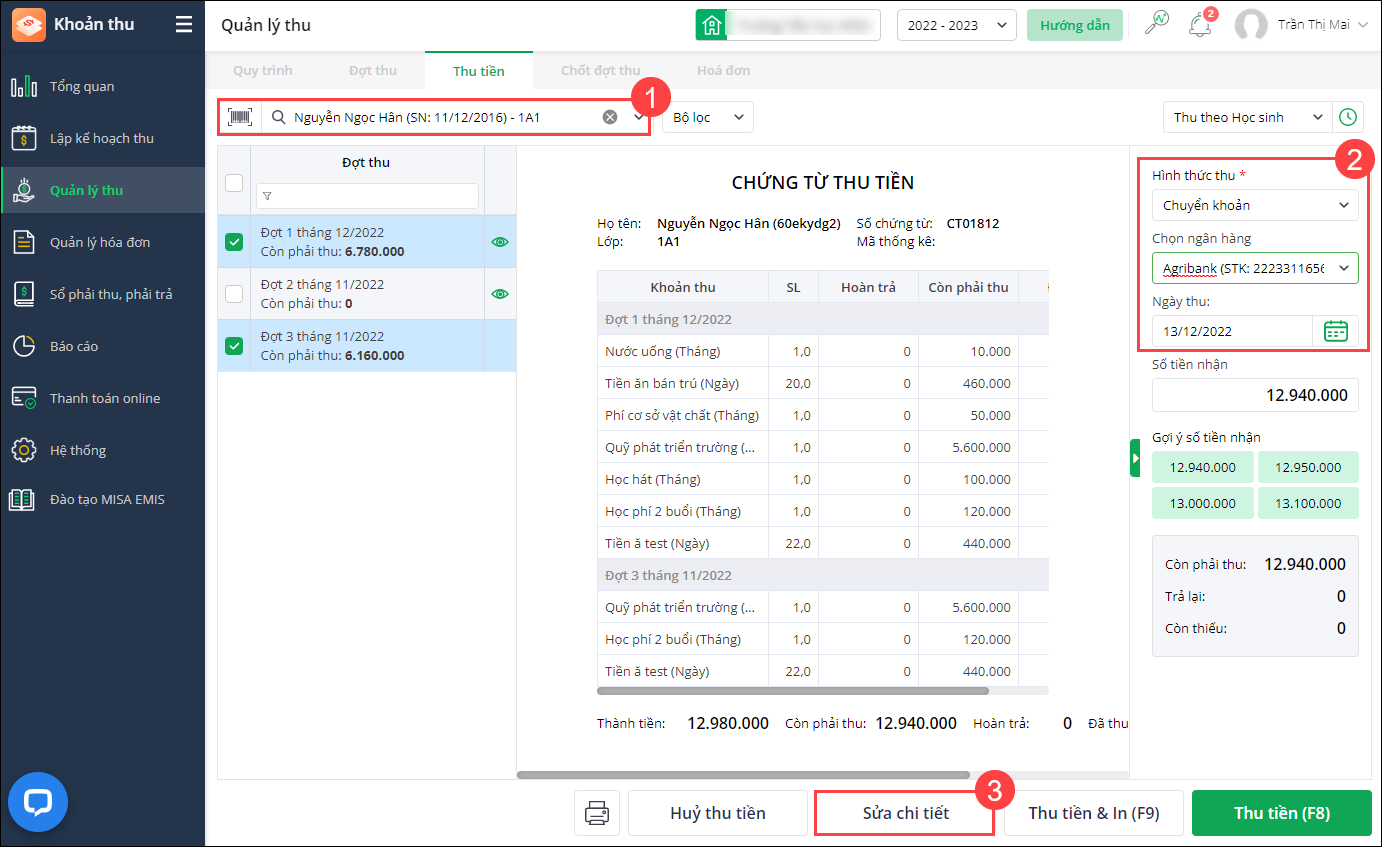
Task: Open Lập kế hoạch thu section
Action: [102, 138]
